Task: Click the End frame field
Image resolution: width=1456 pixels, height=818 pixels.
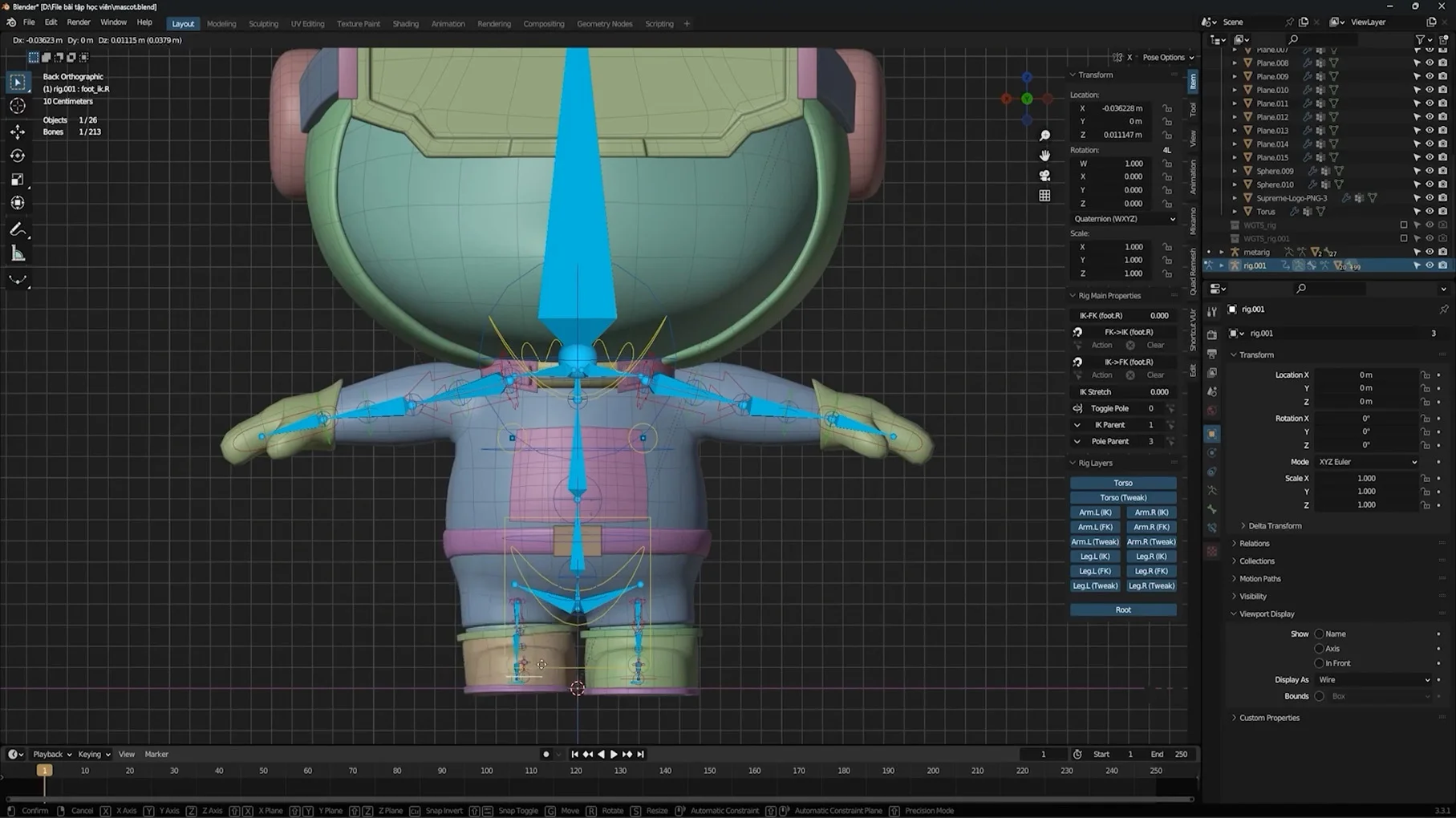Action: coord(1170,754)
